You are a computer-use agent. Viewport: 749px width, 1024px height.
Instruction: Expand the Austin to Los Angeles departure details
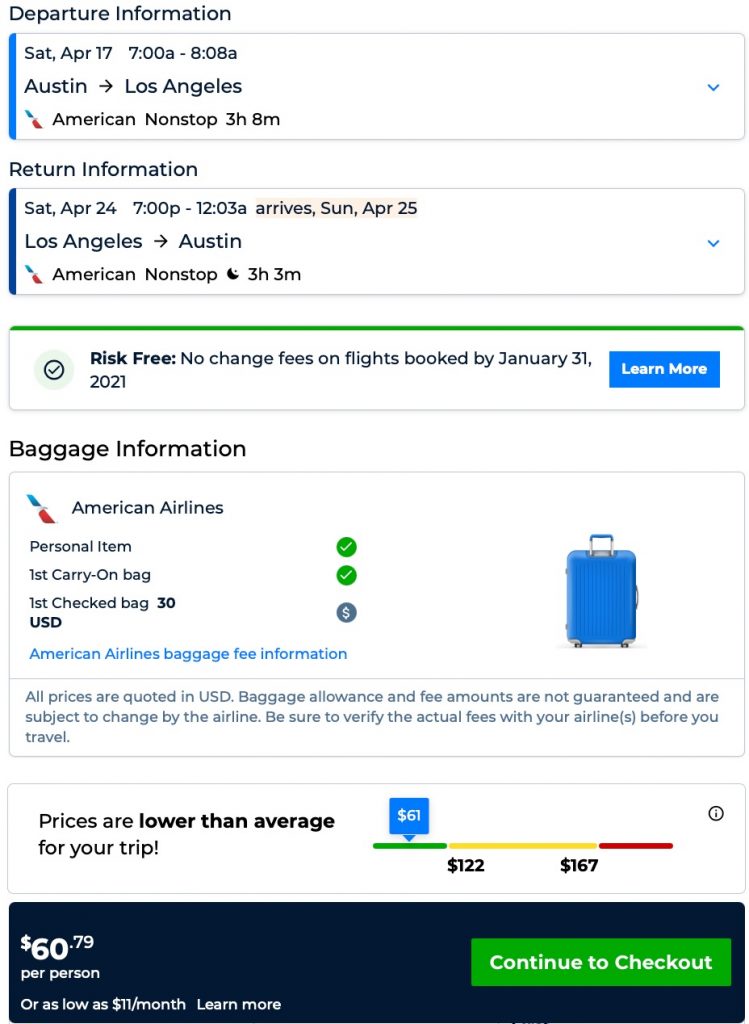(x=713, y=88)
